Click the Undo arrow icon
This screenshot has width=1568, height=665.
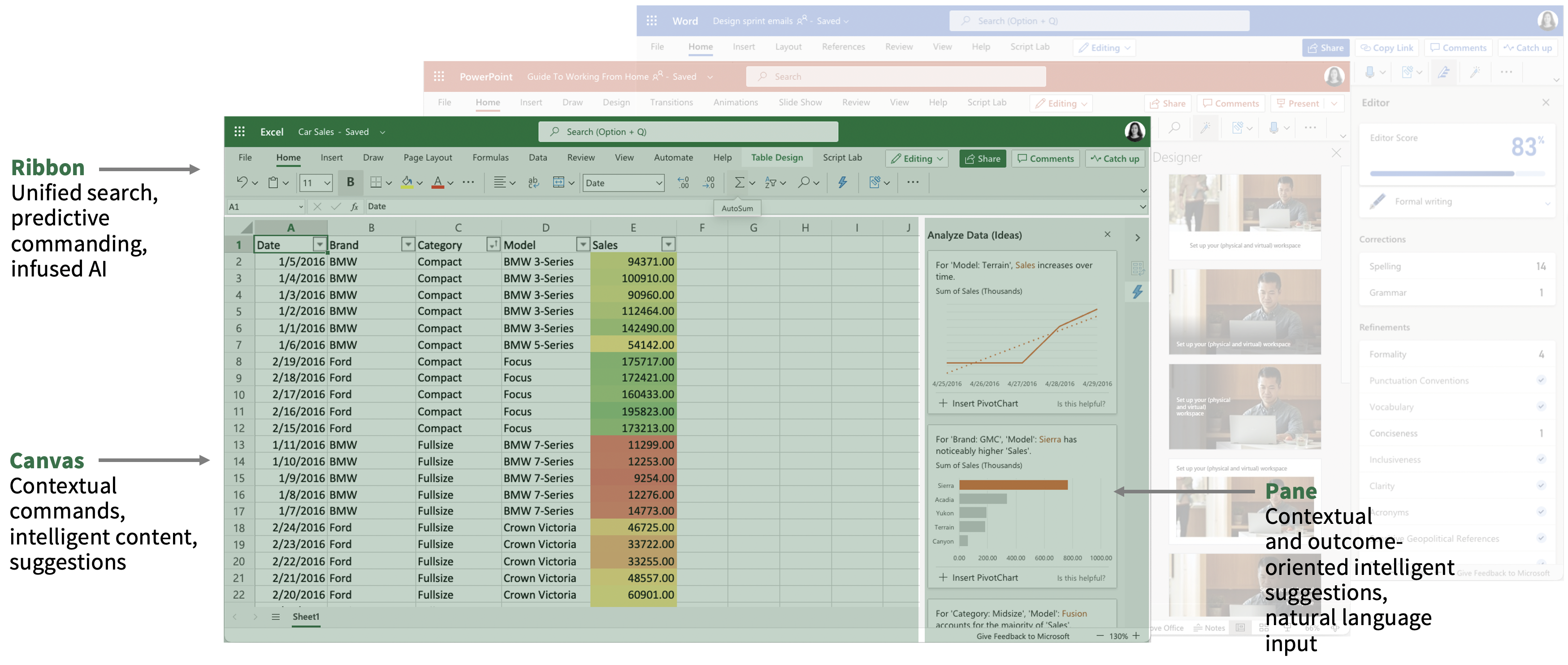pyautogui.click(x=242, y=182)
